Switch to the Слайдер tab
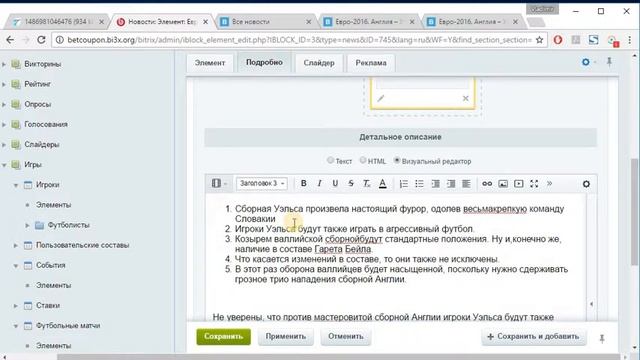 coord(319,63)
